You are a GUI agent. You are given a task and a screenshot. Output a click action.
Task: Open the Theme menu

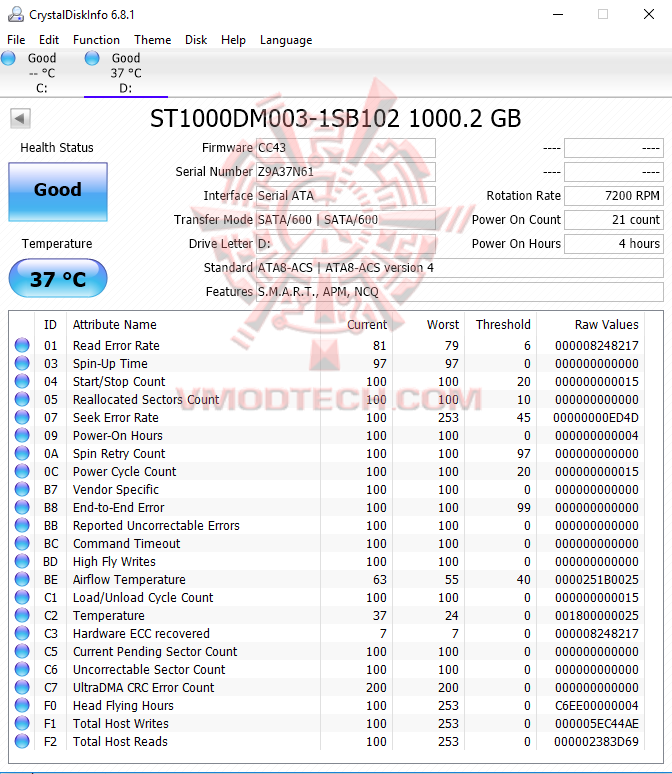point(153,40)
